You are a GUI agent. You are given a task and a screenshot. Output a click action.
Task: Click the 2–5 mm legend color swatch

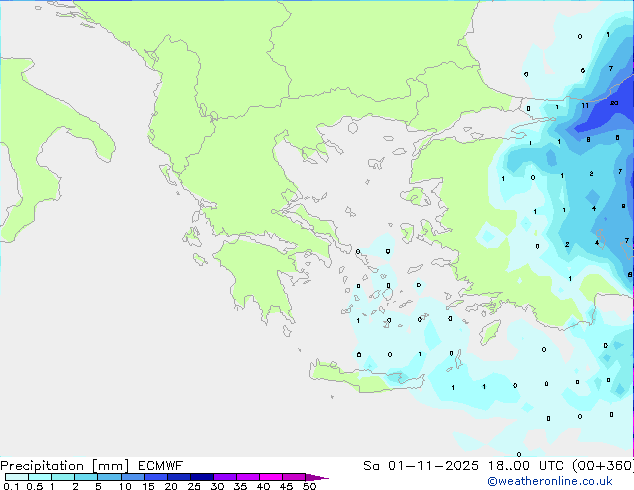pyautogui.click(x=86, y=477)
